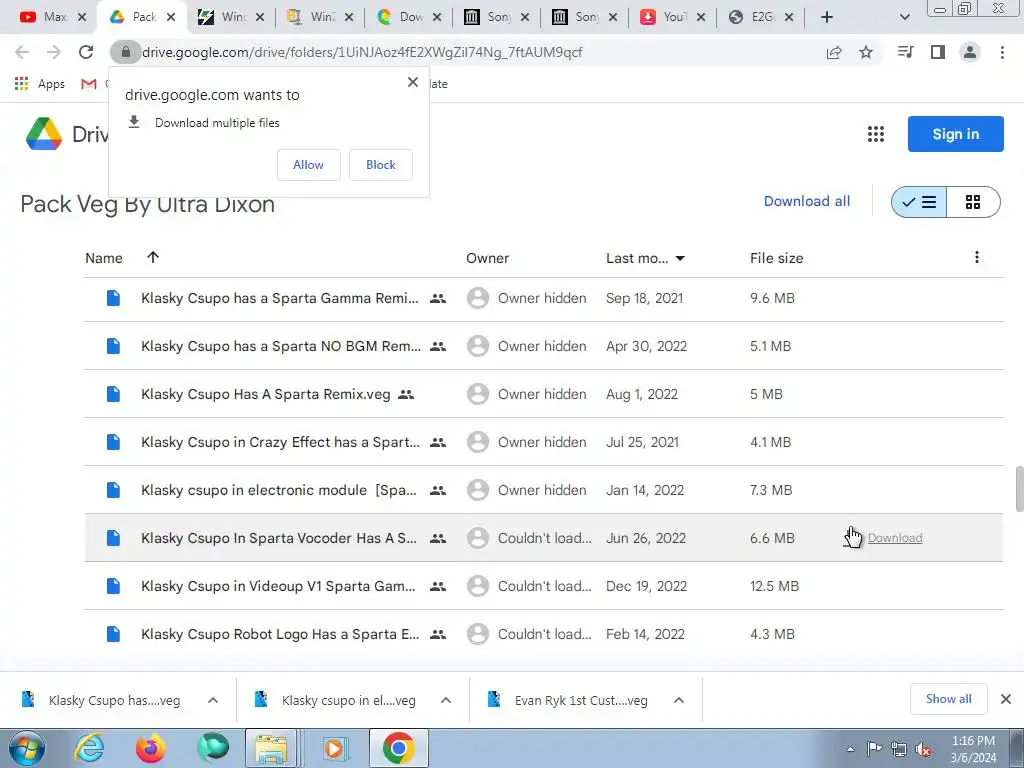Expand options for Evan Ryk 1st Cust....veg download
The image size is (1024, 768).
pyautogui.click(x=679, y=700)
